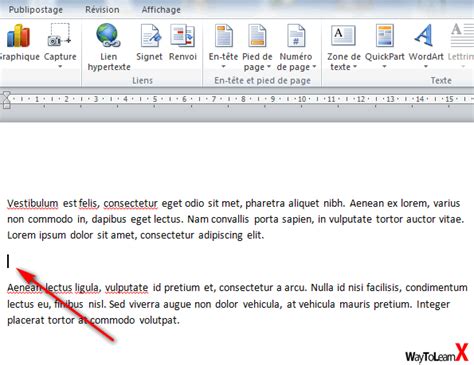This screenshot has height=365, width=474.
Task: Click the En-tête header icon
Action: [x=223, y=35]
